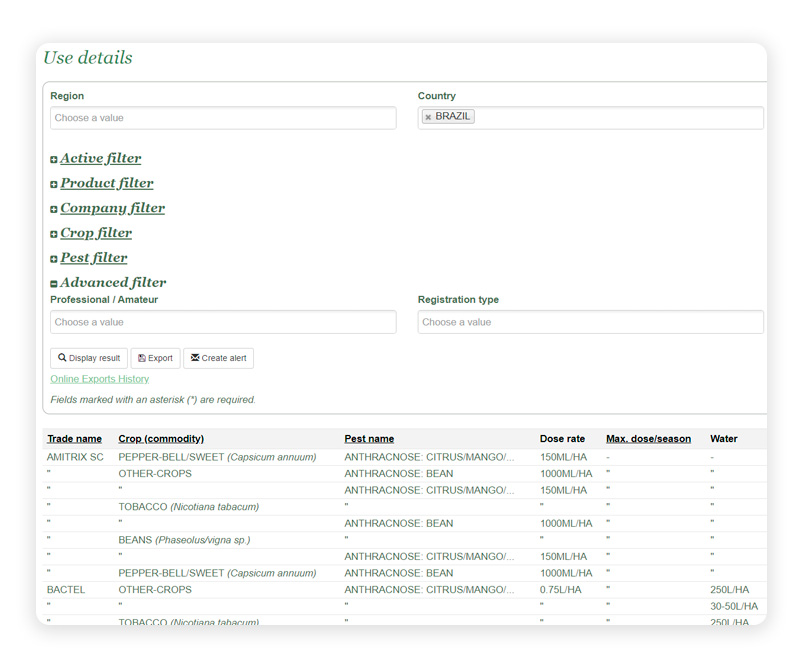Open the Online Exports History link
800x667 pixels.
tap(99, 379)
